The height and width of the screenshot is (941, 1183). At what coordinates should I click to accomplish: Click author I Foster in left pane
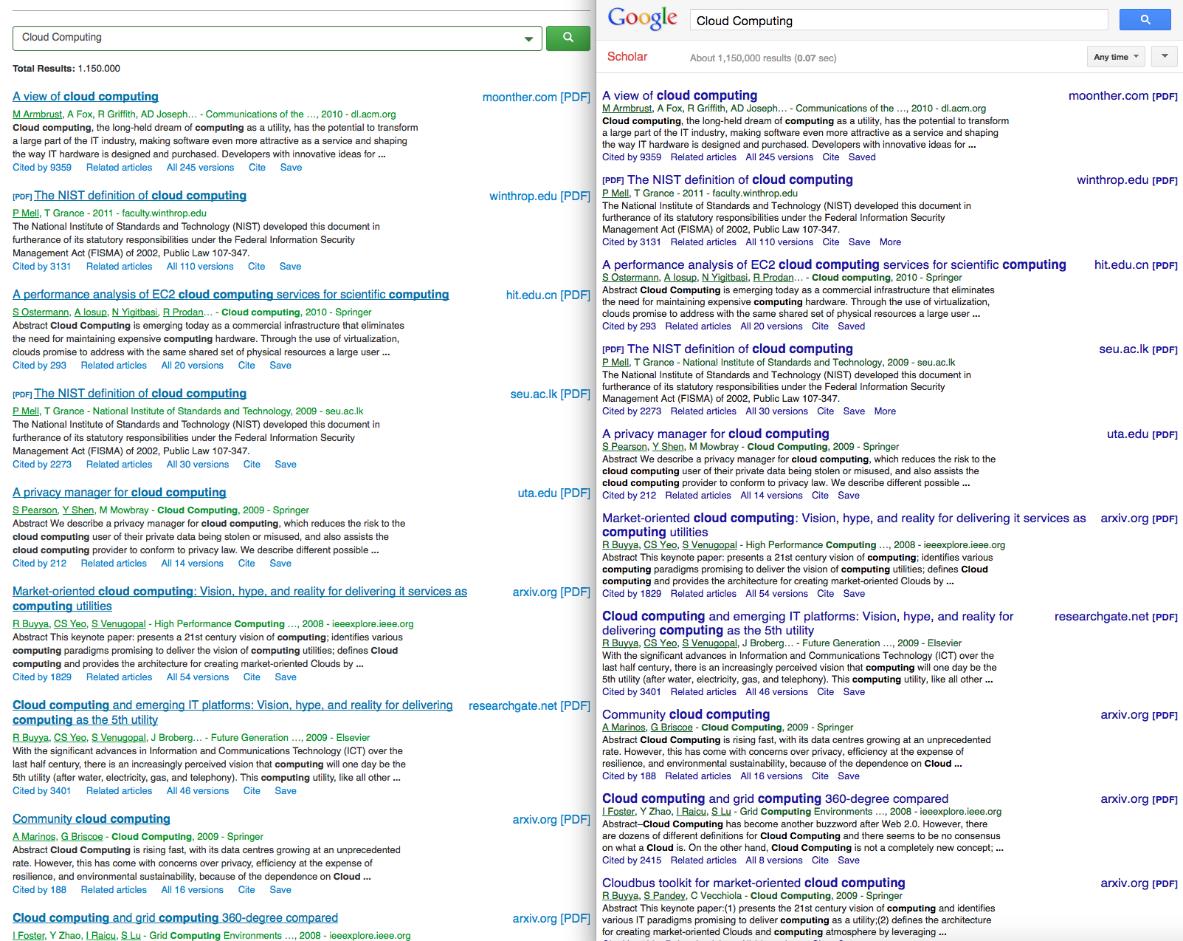tap(29, 936)
